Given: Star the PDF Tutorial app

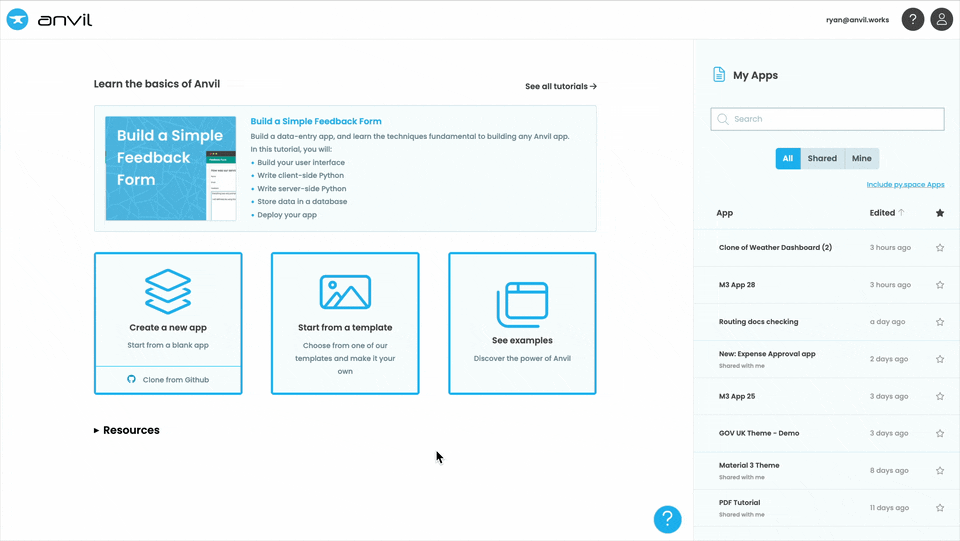Looking at the screenshot, I should 940,508.
